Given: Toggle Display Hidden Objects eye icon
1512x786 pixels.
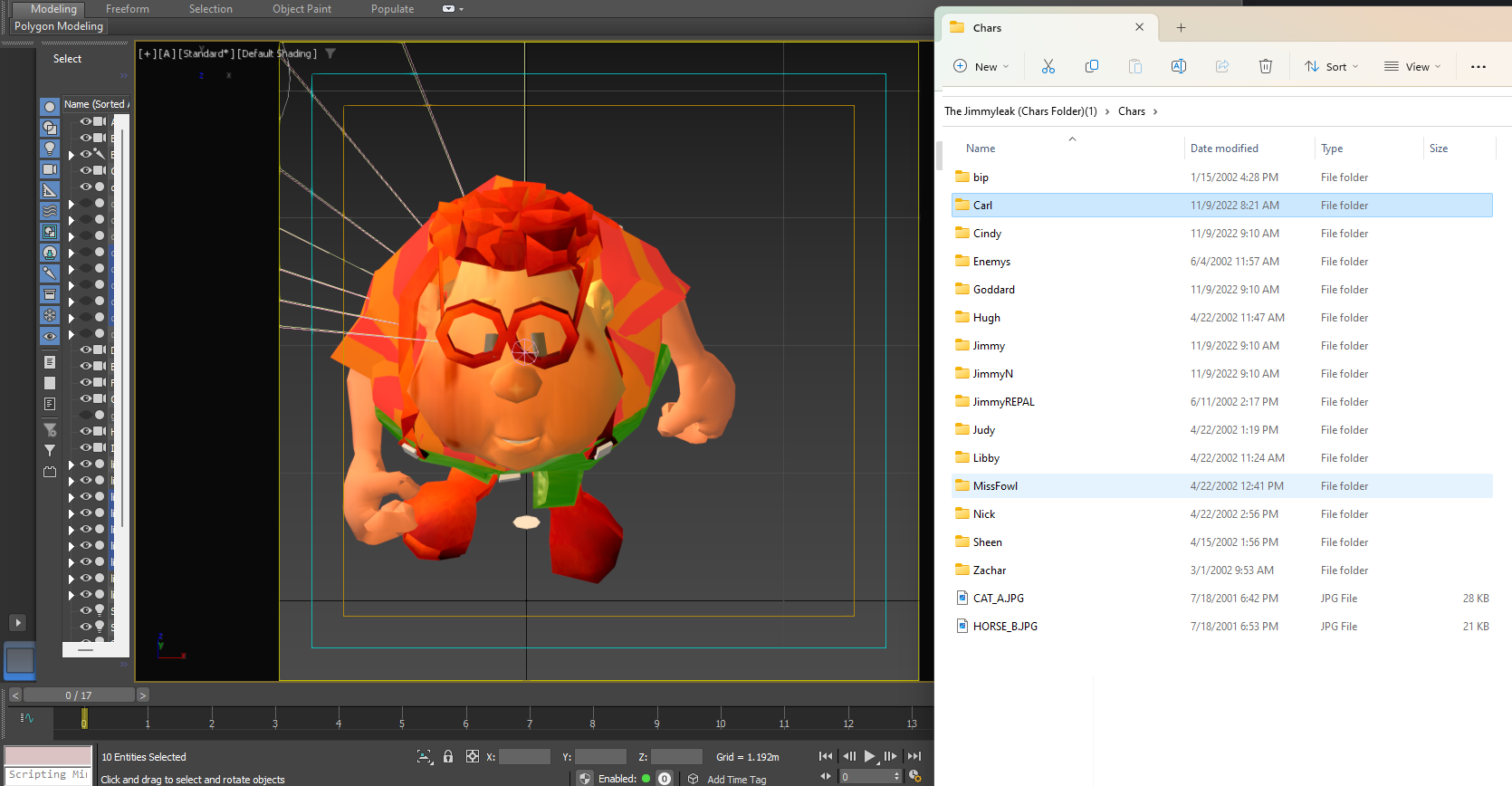Looking at the screenshot, I should [50, 336].
